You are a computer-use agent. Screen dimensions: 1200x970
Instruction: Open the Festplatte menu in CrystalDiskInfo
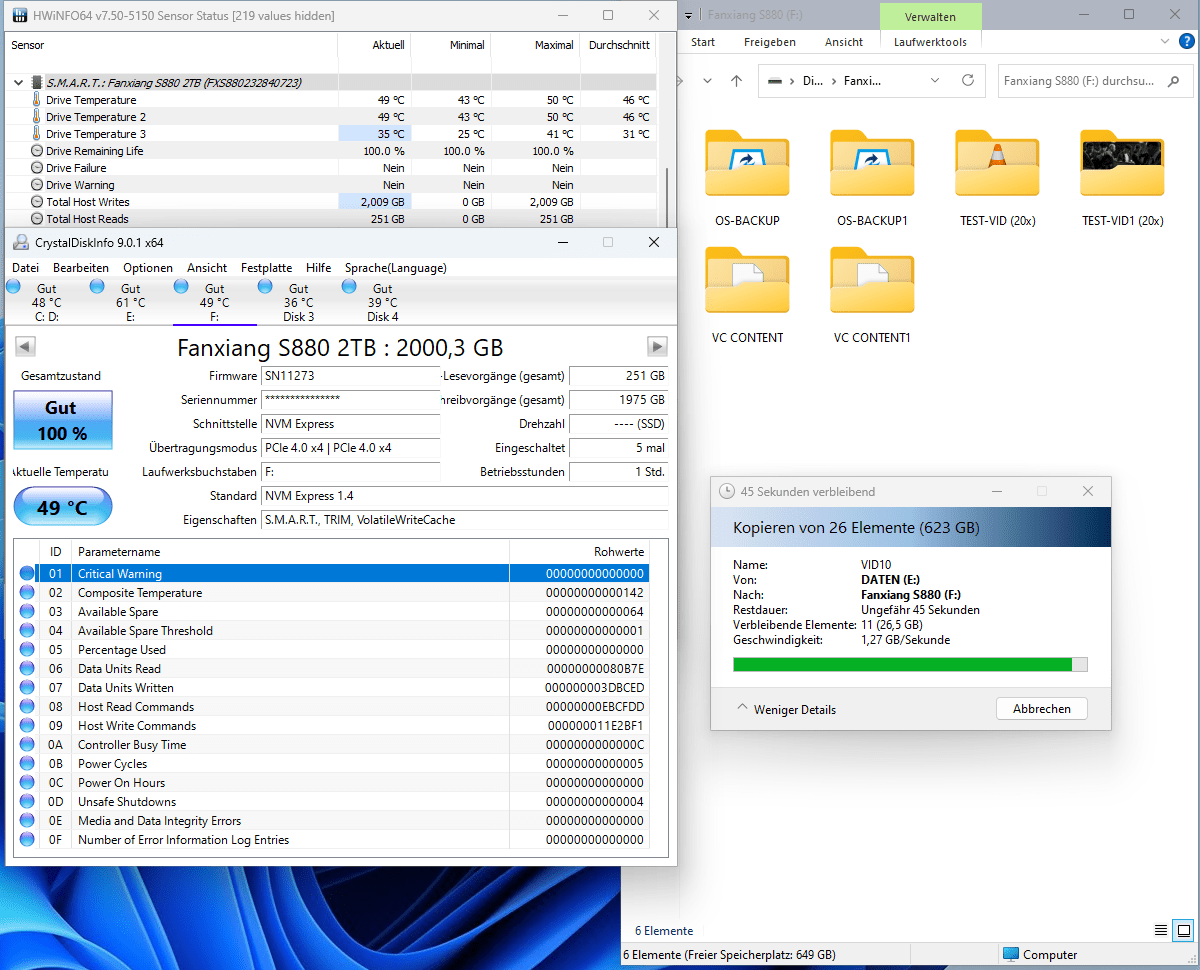point(267,268)
